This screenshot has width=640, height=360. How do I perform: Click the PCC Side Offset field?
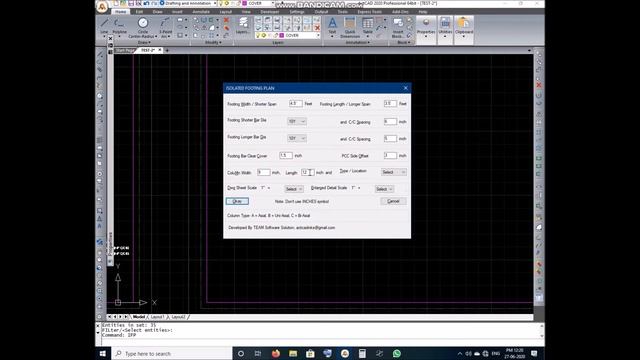(x=390, y=156)
